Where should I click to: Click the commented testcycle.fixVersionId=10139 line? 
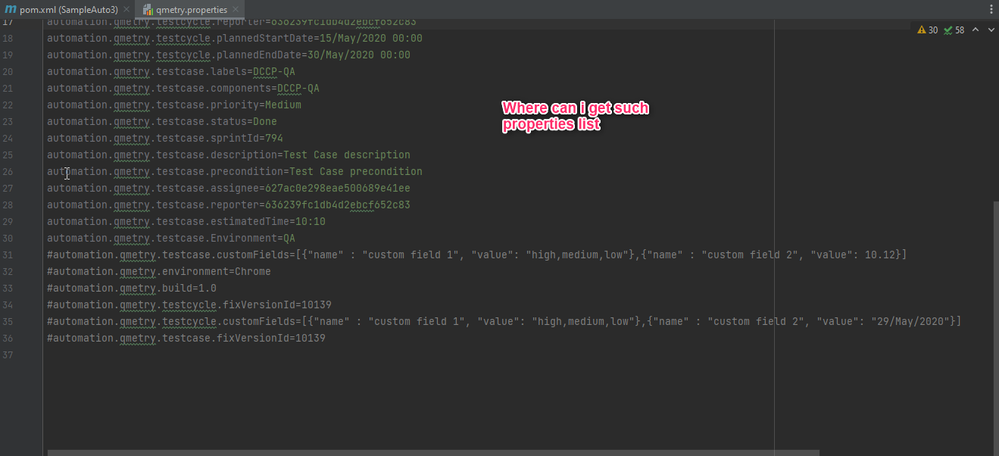point(189,304)
